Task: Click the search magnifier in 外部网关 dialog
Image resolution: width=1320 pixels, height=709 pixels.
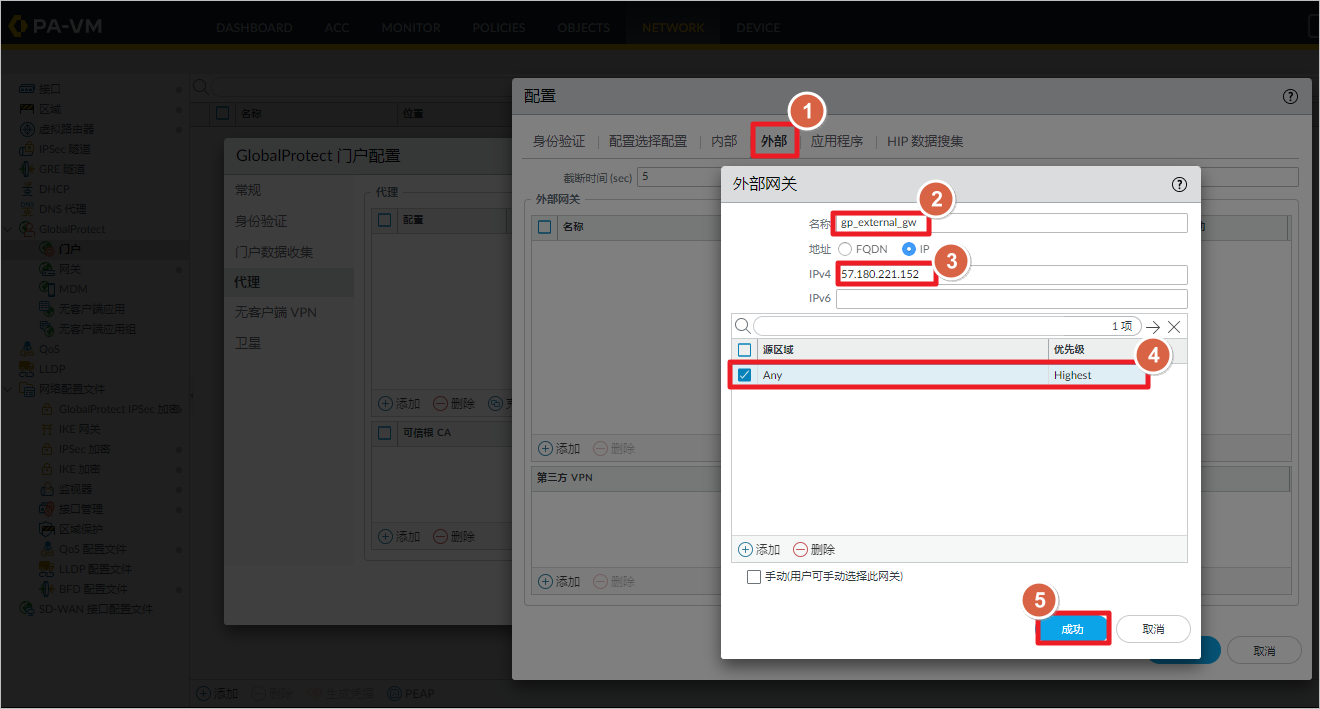Action: [742, 326]
